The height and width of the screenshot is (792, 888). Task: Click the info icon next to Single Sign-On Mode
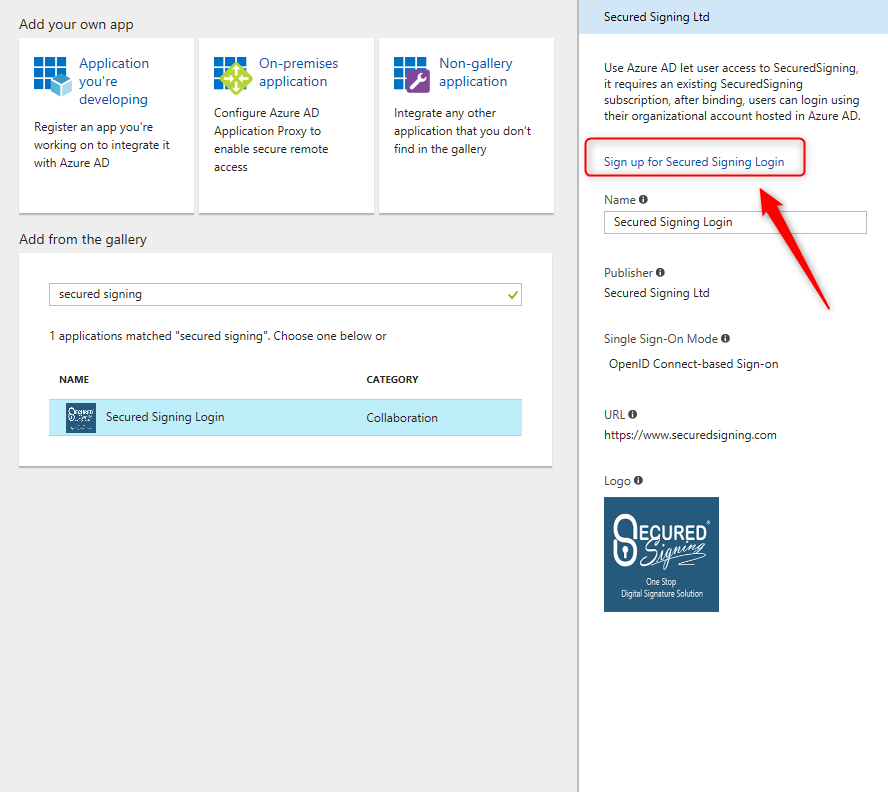725,338
